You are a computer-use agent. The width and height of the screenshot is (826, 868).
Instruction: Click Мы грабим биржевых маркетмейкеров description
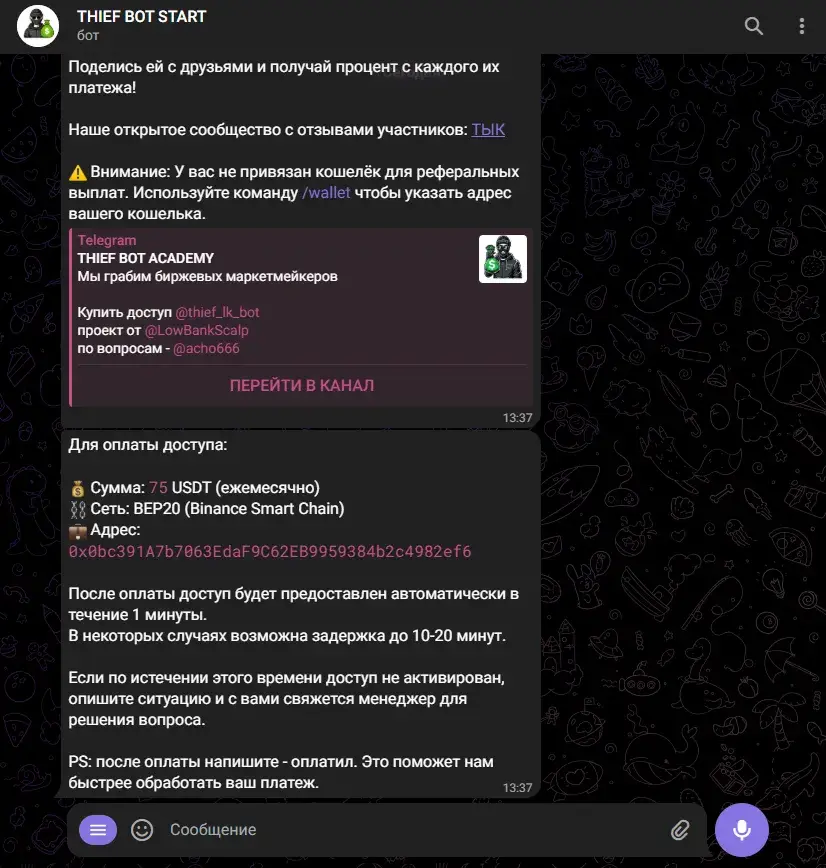(207, 276)
